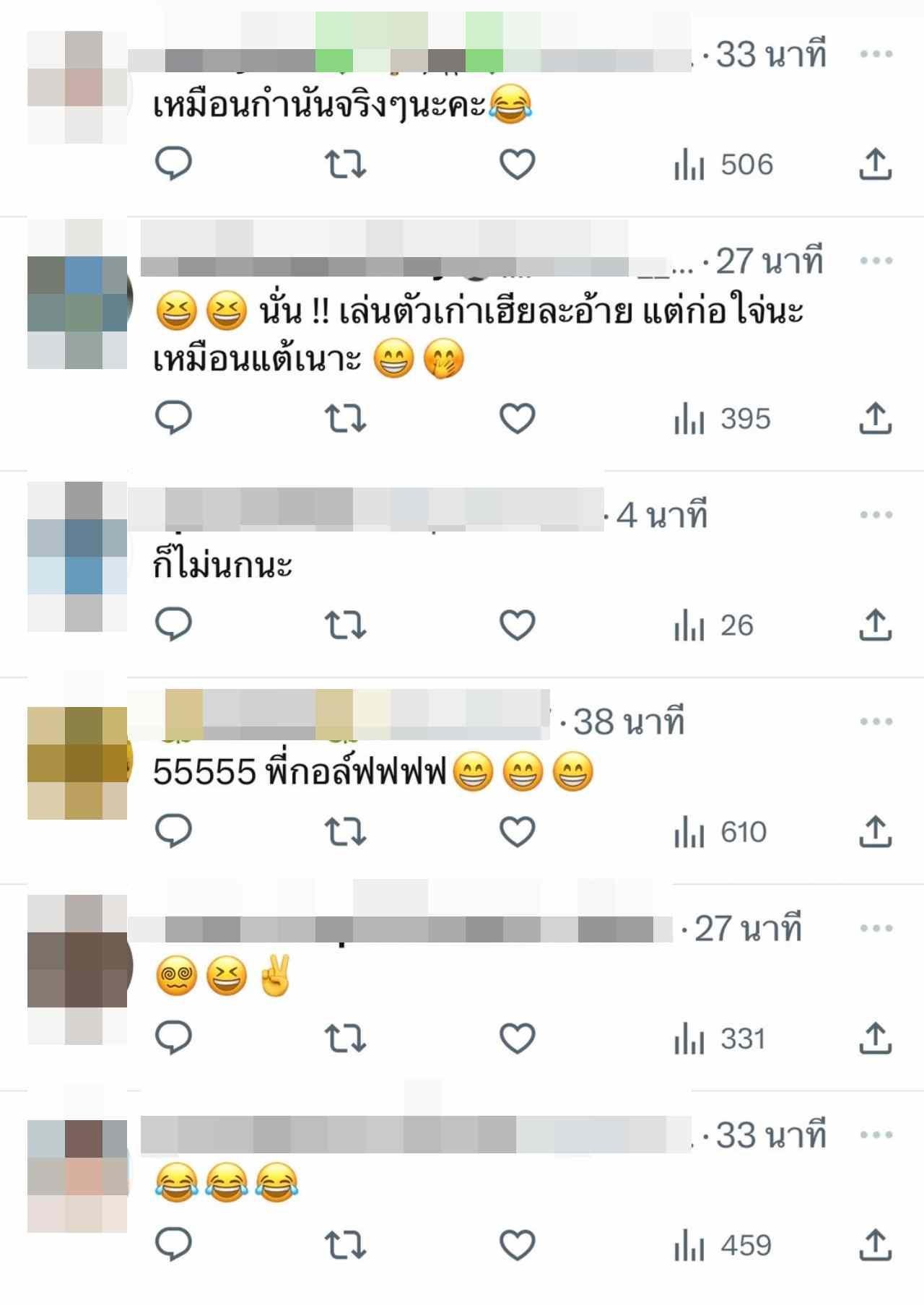Retweet the ก็ไม่นกนะ tweet
This screenshot has height=1305, width=924.
(x=345, y=625)
